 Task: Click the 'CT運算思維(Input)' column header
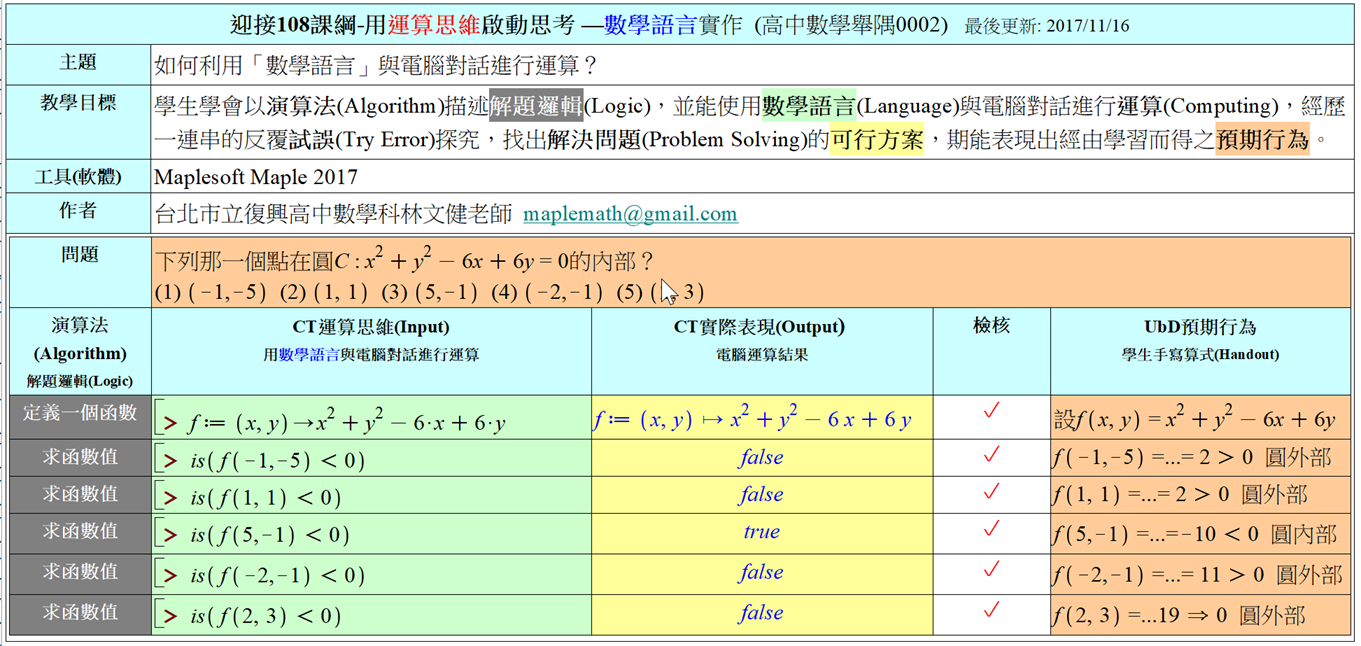[371, 327]
